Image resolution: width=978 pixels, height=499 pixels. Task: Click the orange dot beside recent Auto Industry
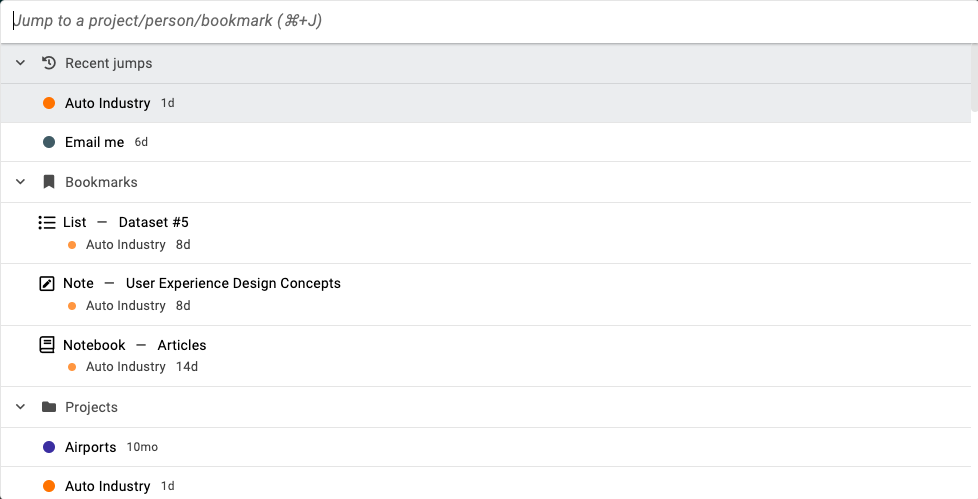coord(49,103)
